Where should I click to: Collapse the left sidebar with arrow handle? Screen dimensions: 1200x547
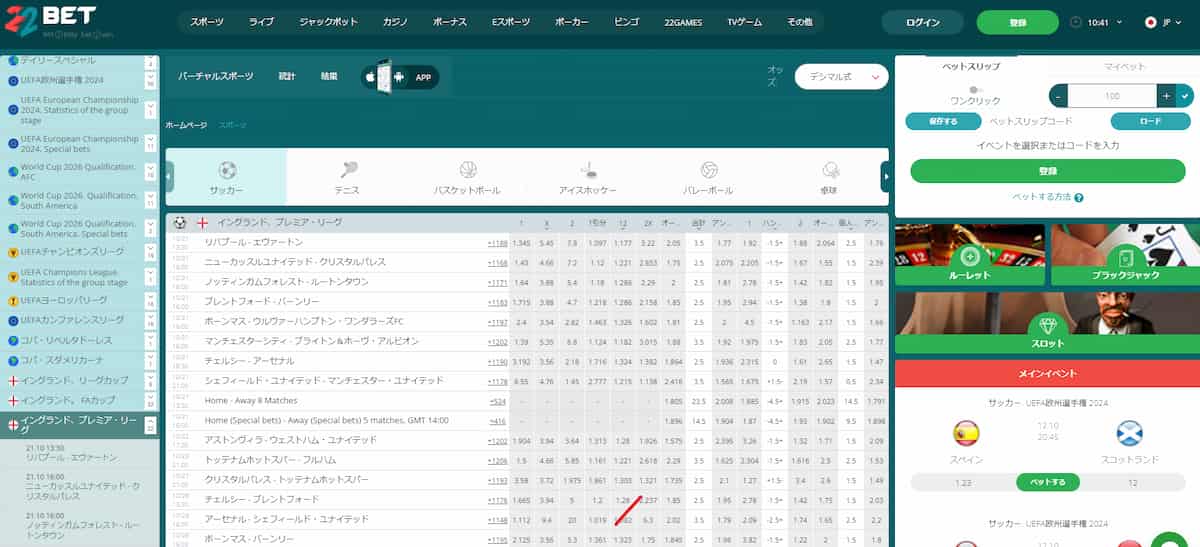(x=169, y=176)
